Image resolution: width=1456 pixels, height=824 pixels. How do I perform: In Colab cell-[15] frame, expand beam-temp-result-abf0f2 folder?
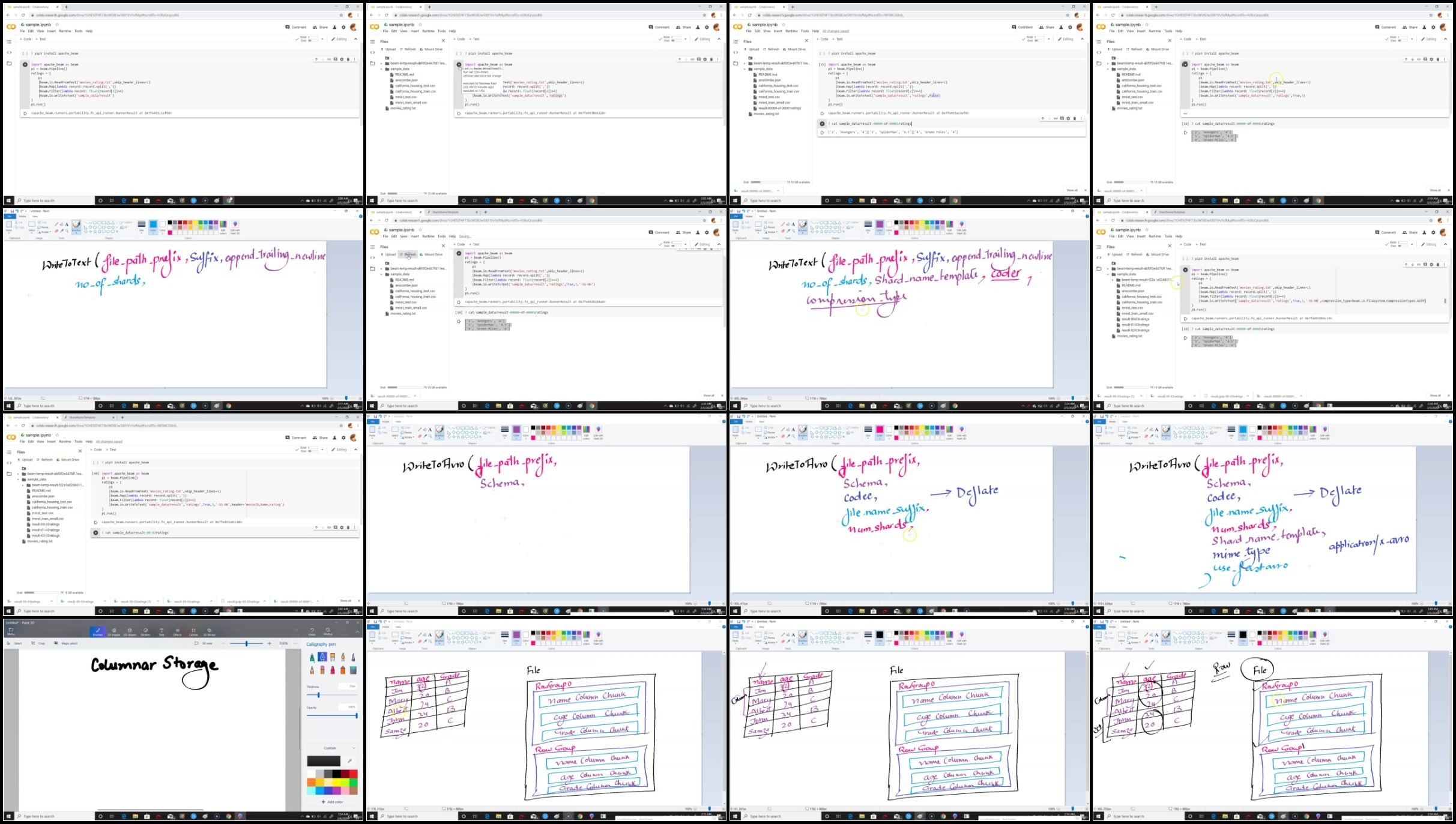tap(745, 63)
